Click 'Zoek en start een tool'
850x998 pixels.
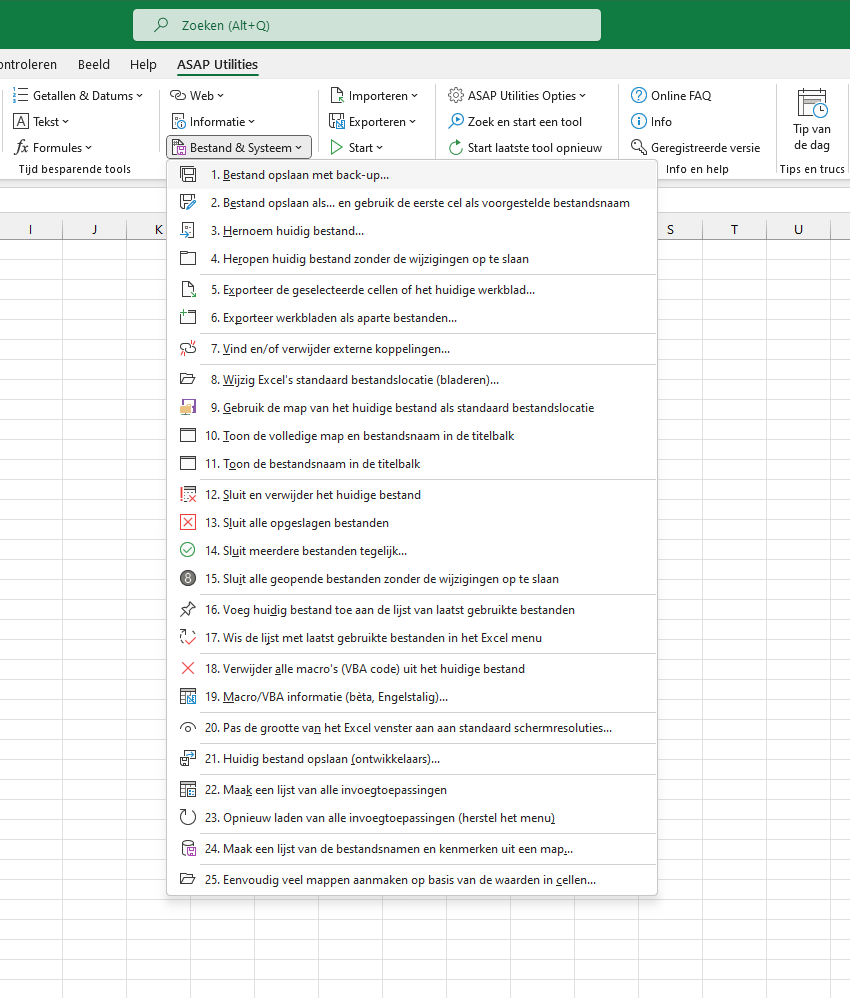point(514,122)
